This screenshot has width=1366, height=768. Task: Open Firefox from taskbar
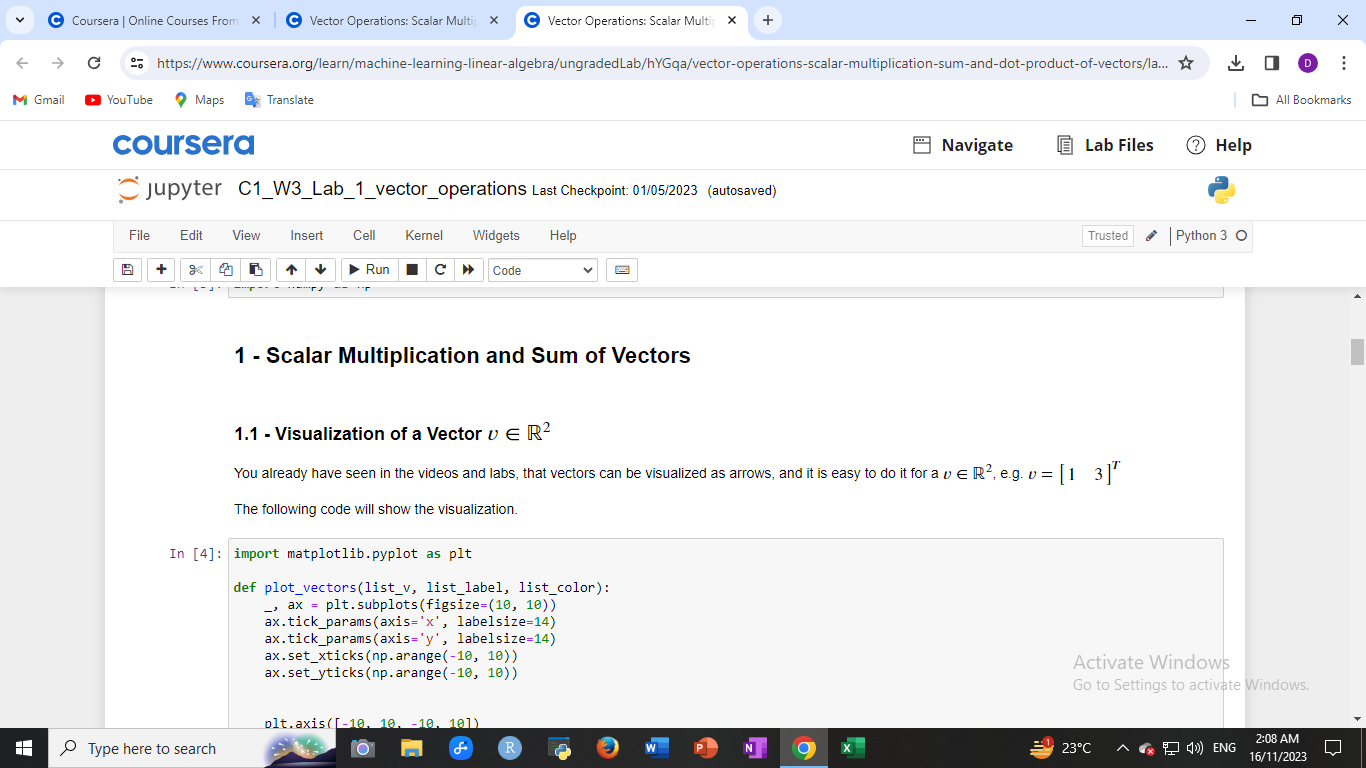pos(607,748)
